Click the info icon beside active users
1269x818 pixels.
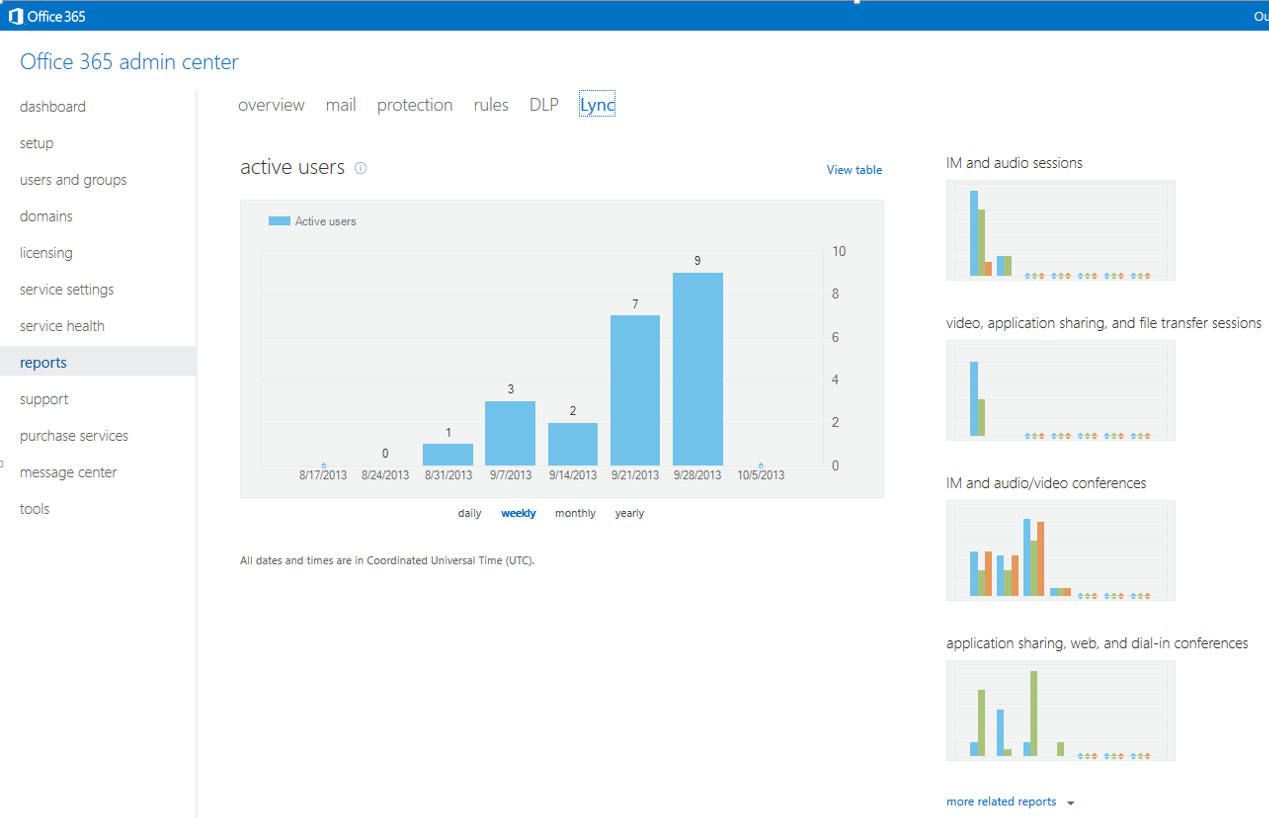click(x=361, y=168)
